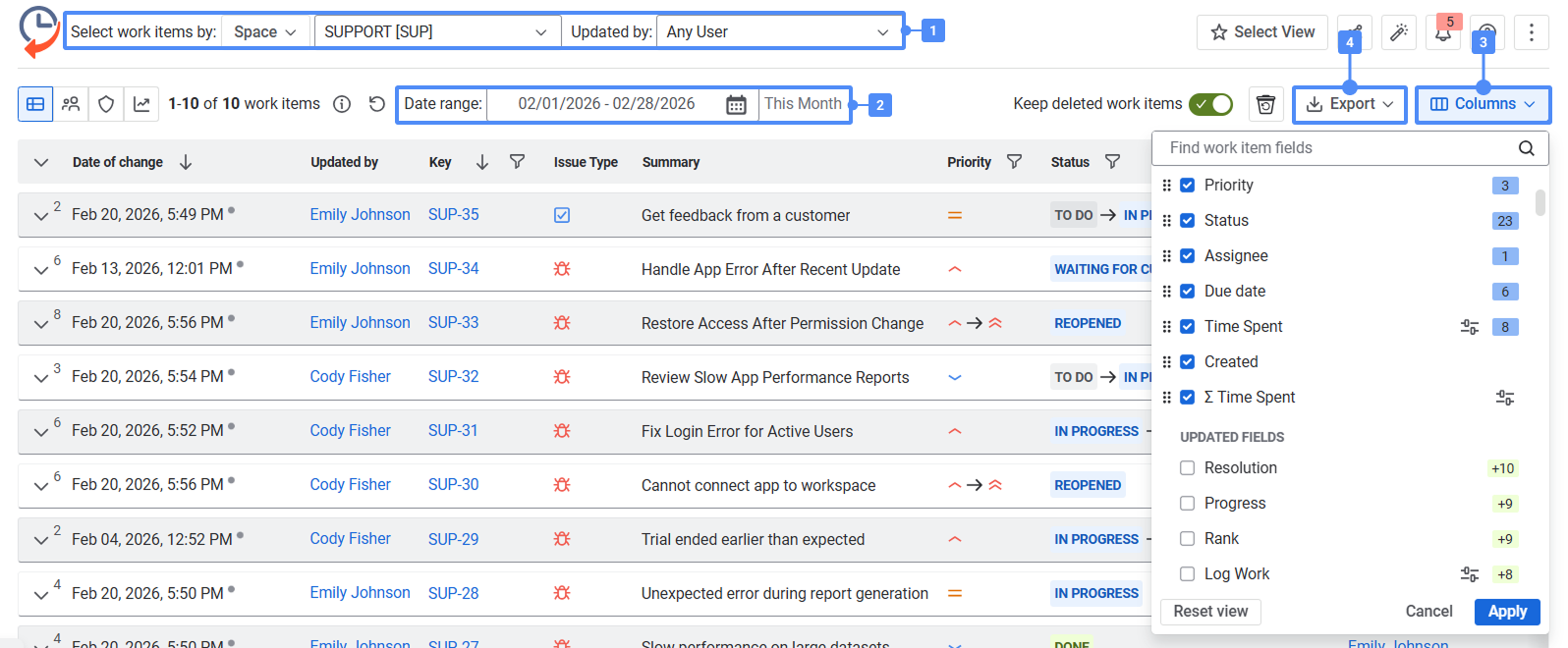Click the task type icon for SUP-35
The image size is (1568, 648).
562,215
